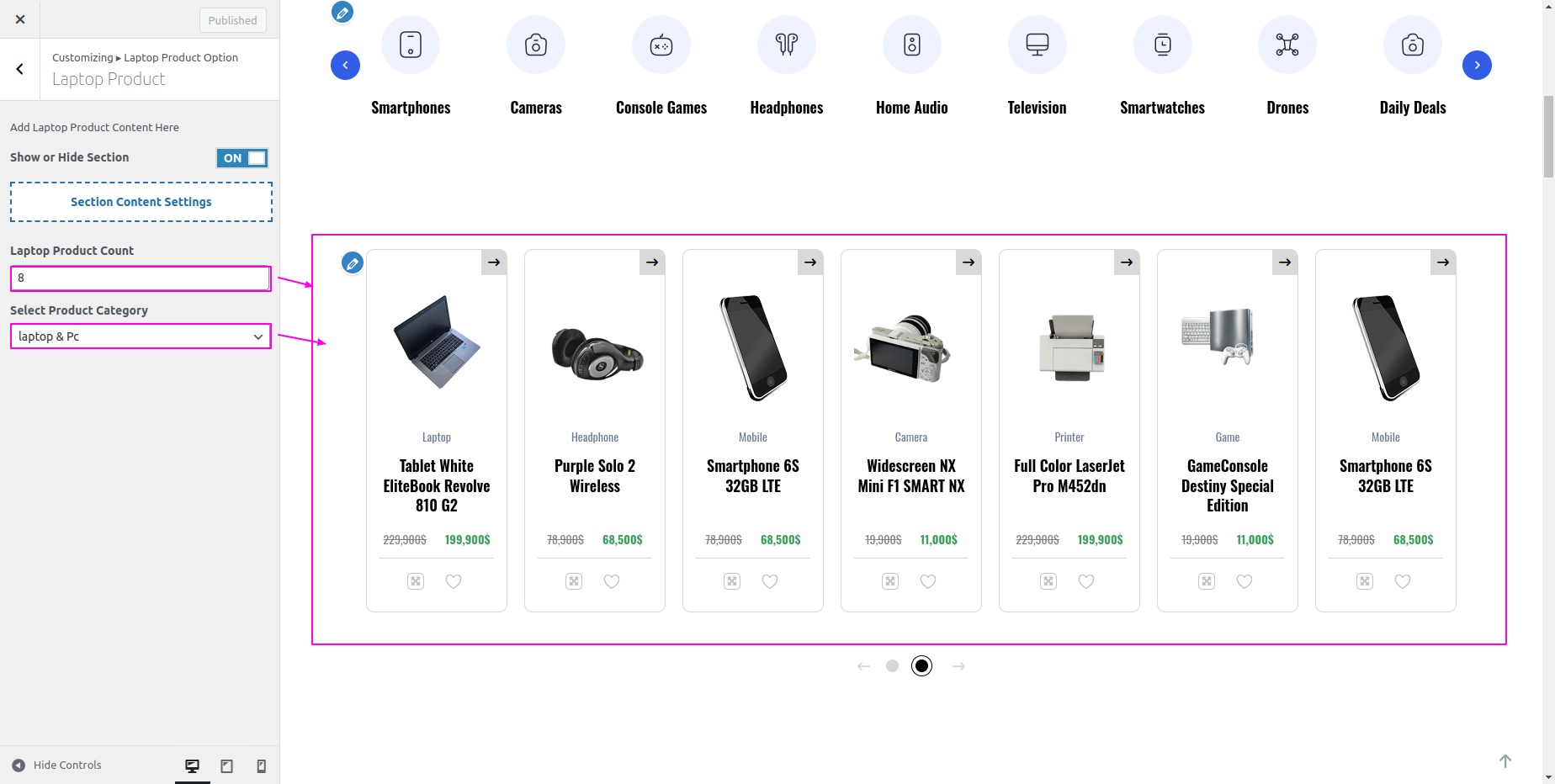Viewport: 1555px width, 784px height.
Task: Edit category section with pencil shortcut
Action: coord(342,13)
